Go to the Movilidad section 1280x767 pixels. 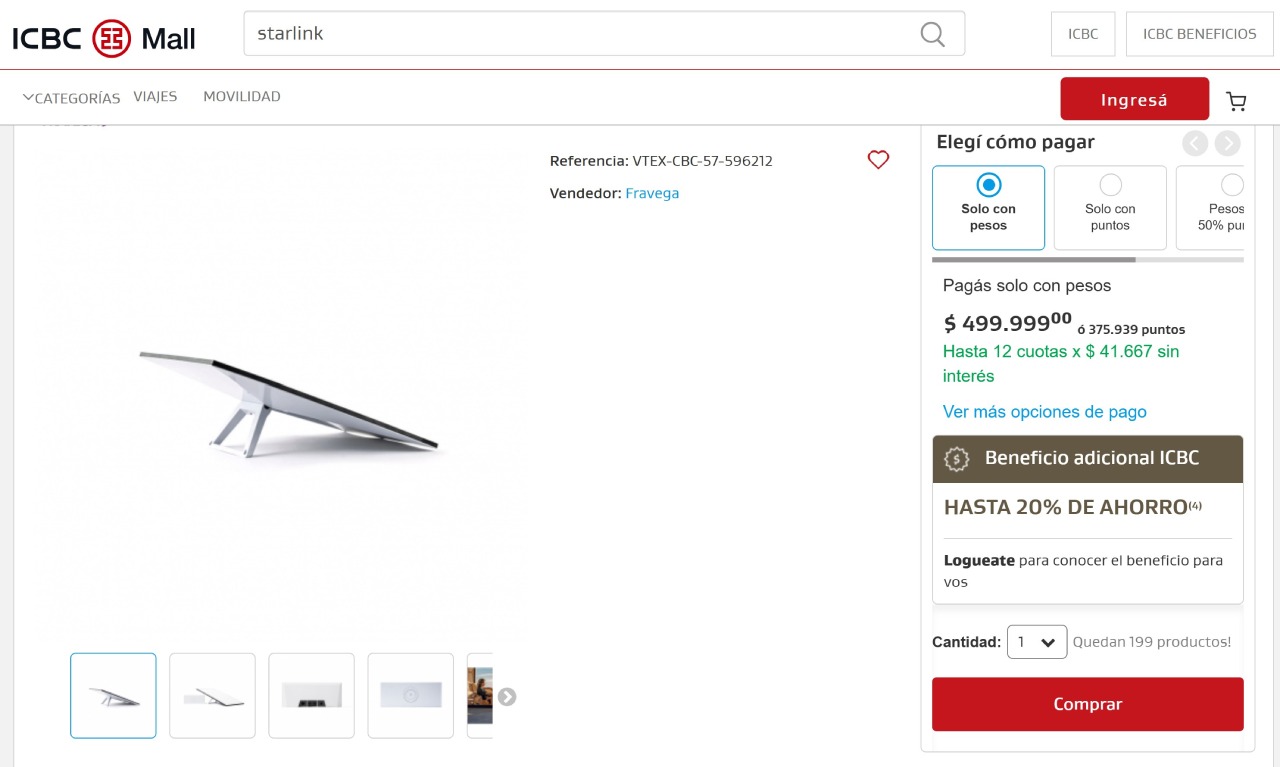click(x=242, y=97)
